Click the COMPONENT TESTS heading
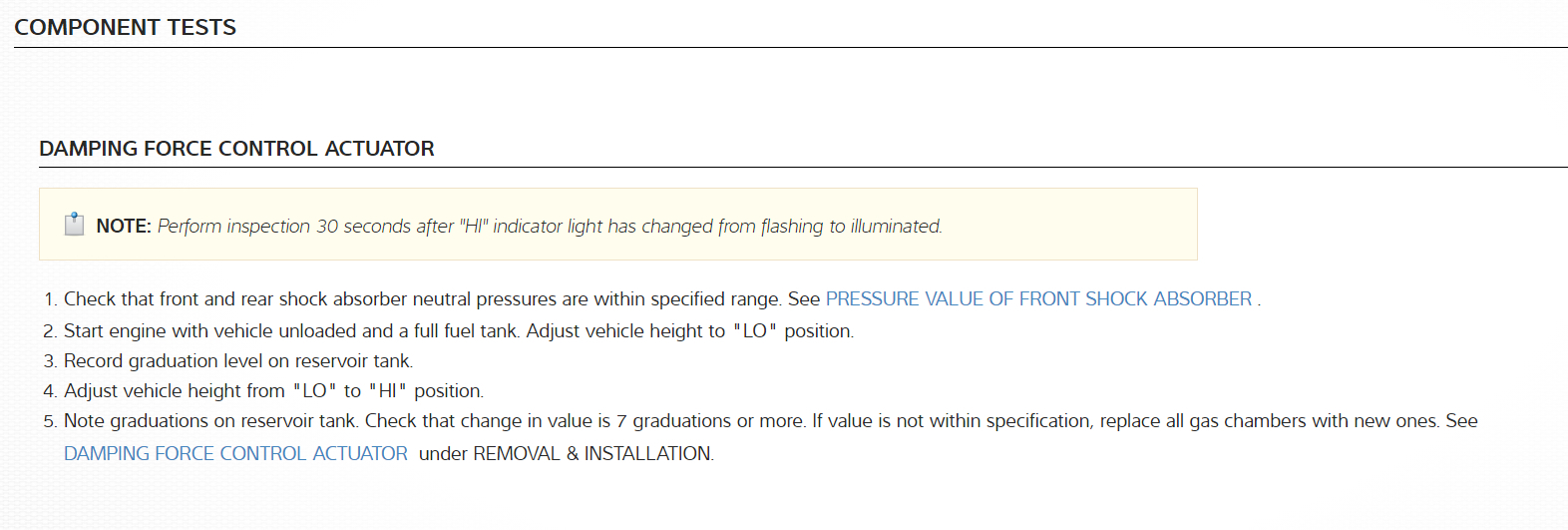This screenshot has width=1568, height=530. tap(126, 28)
